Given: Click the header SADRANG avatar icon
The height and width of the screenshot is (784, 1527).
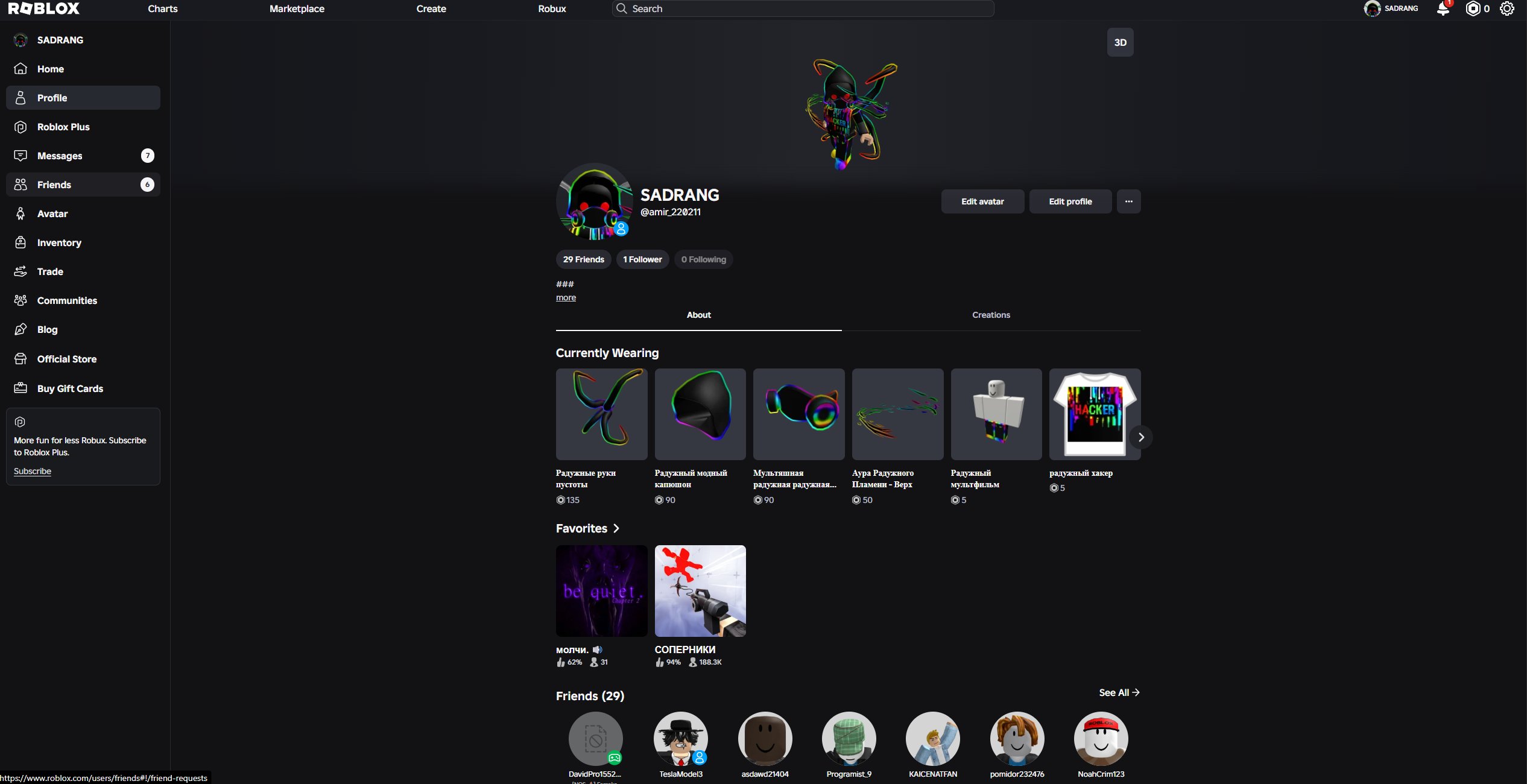Looking at the screenshot, I should coord(1372,8).
